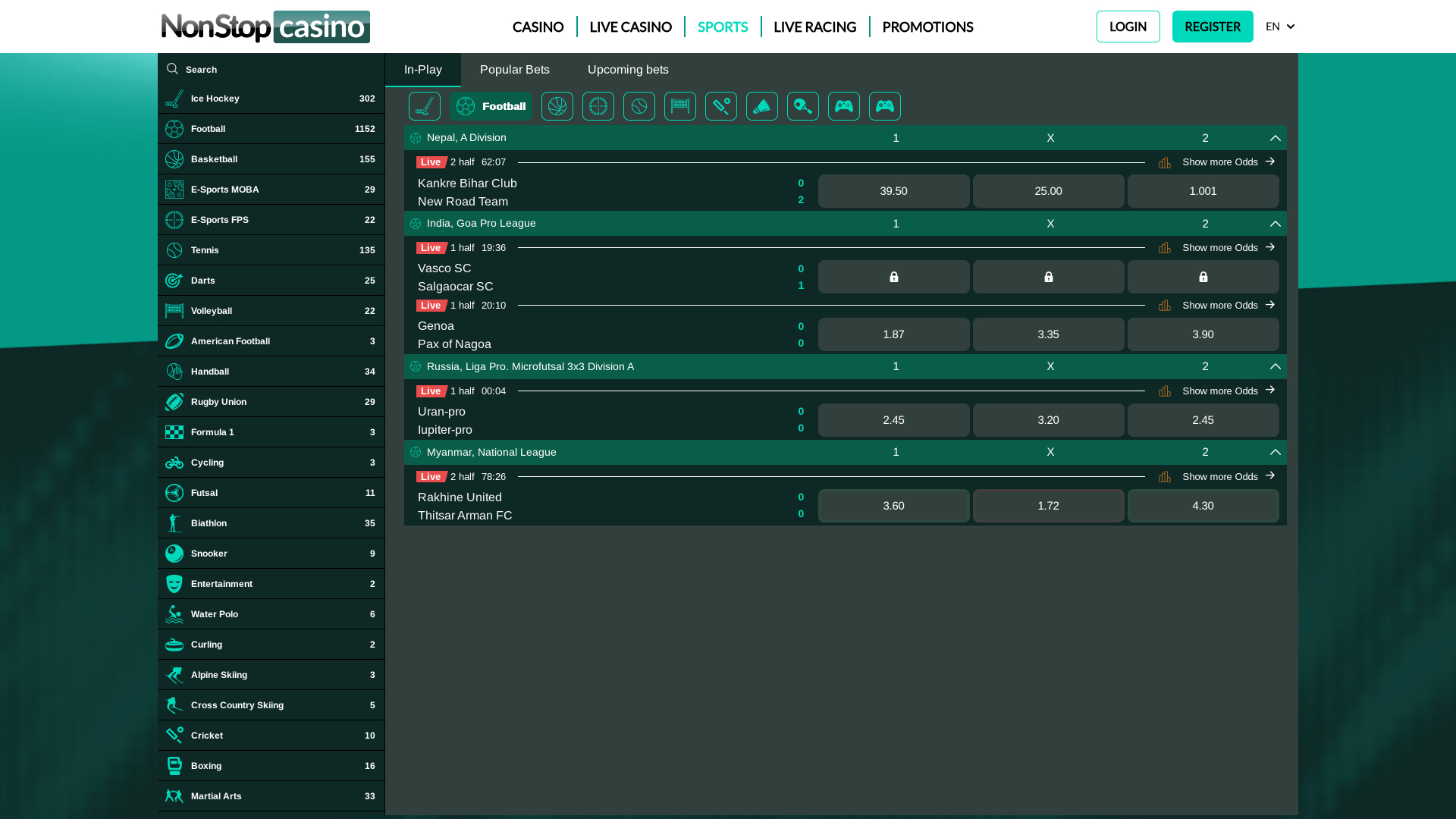
Task: Select the Tennis ball filter icon
Action: click(639, 106)
